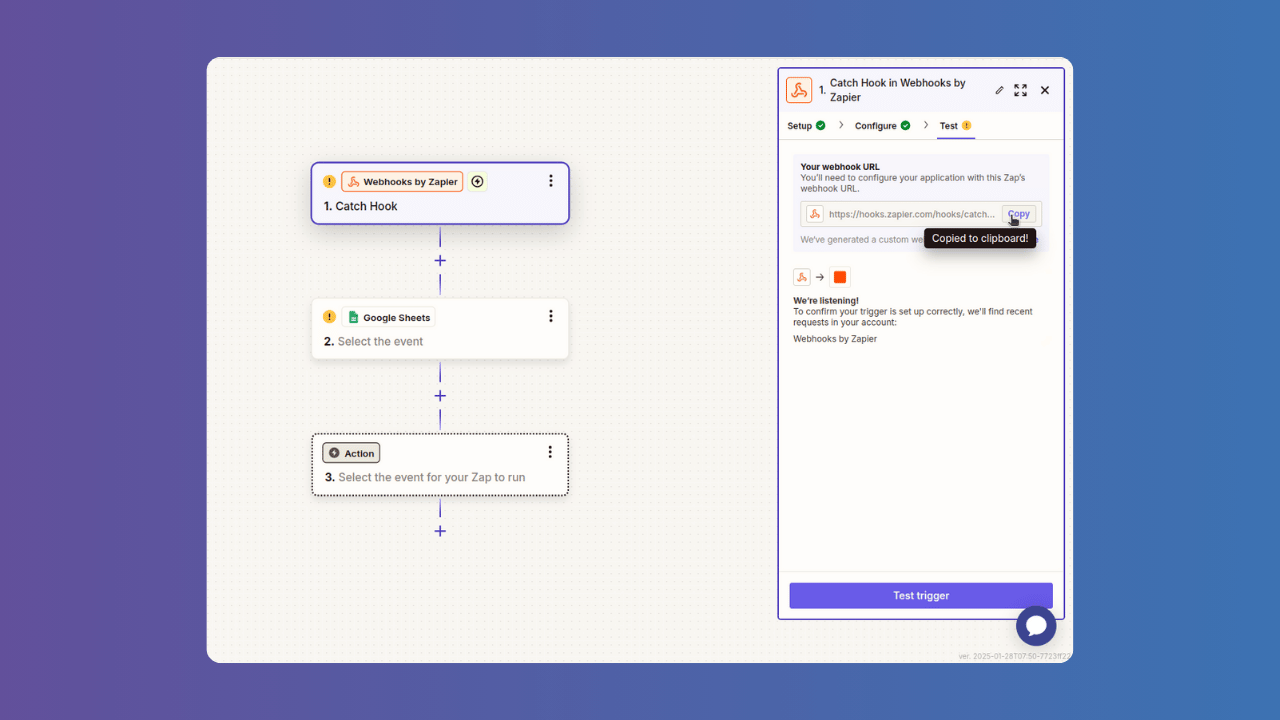
Task: Open three-dot menu on Google Sheets step
Action: click(550, 316)
